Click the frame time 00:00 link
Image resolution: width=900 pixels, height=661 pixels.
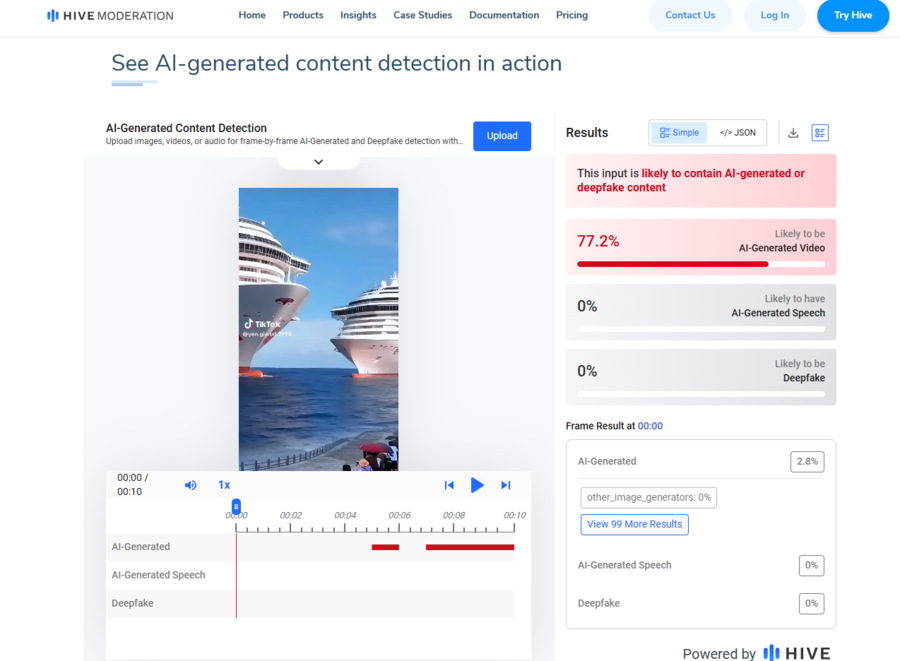pyautogui.click(x=650, y=426)
